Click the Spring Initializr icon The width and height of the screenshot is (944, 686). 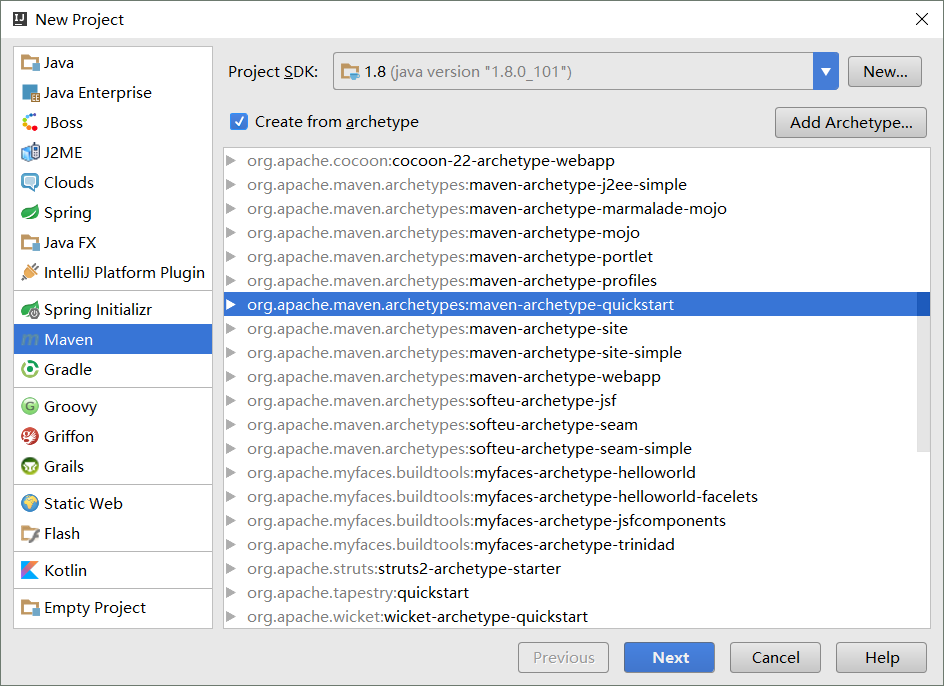[30, 310]
